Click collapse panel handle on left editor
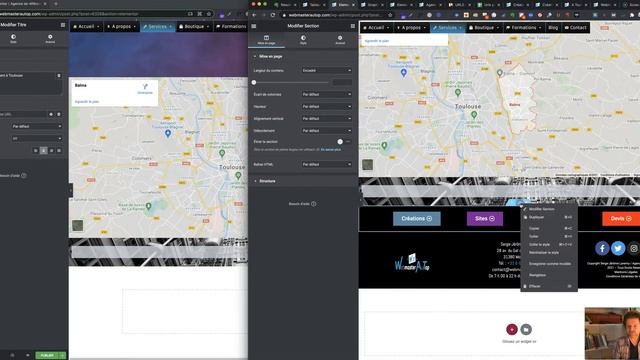640x360 pixels. tap(71, 190)
